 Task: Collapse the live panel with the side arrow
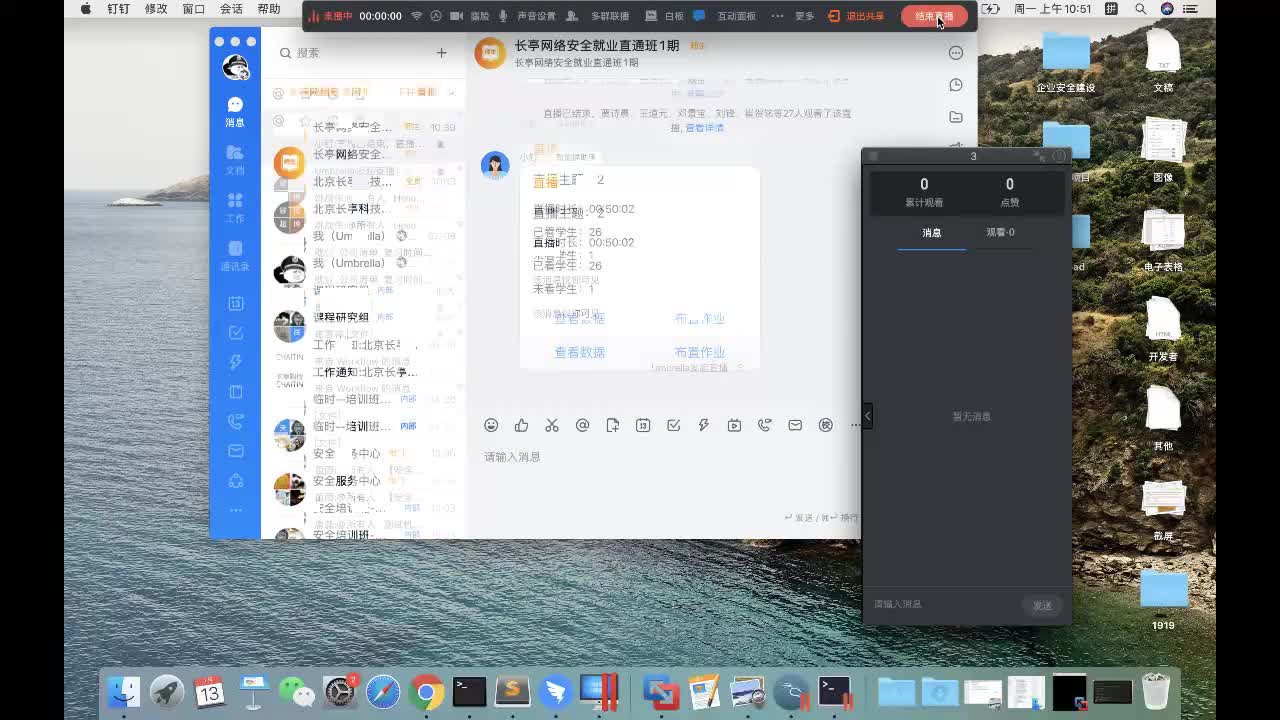pos(868,415)
